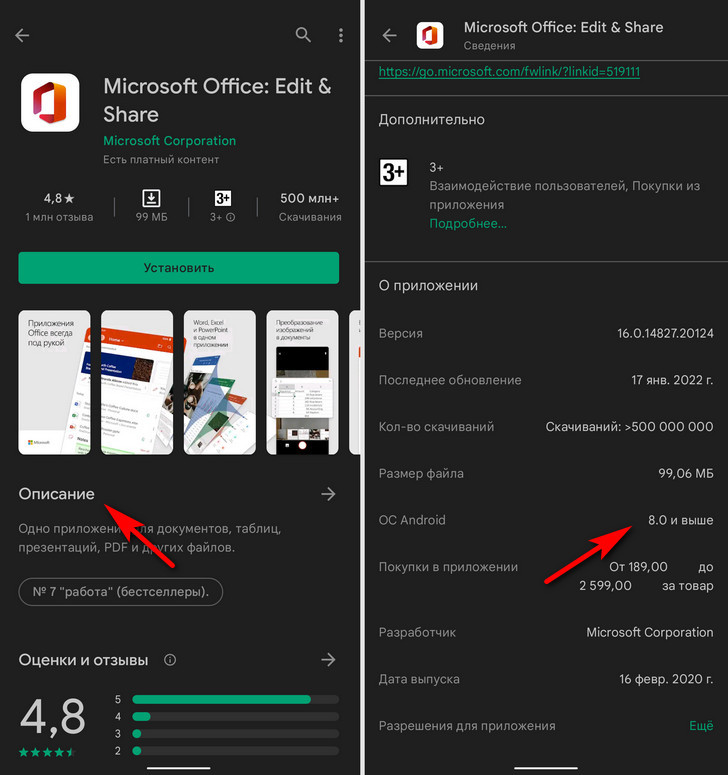Go back from the Сведения details page
The width and height of the screenshot is (728, 775).
389,35
